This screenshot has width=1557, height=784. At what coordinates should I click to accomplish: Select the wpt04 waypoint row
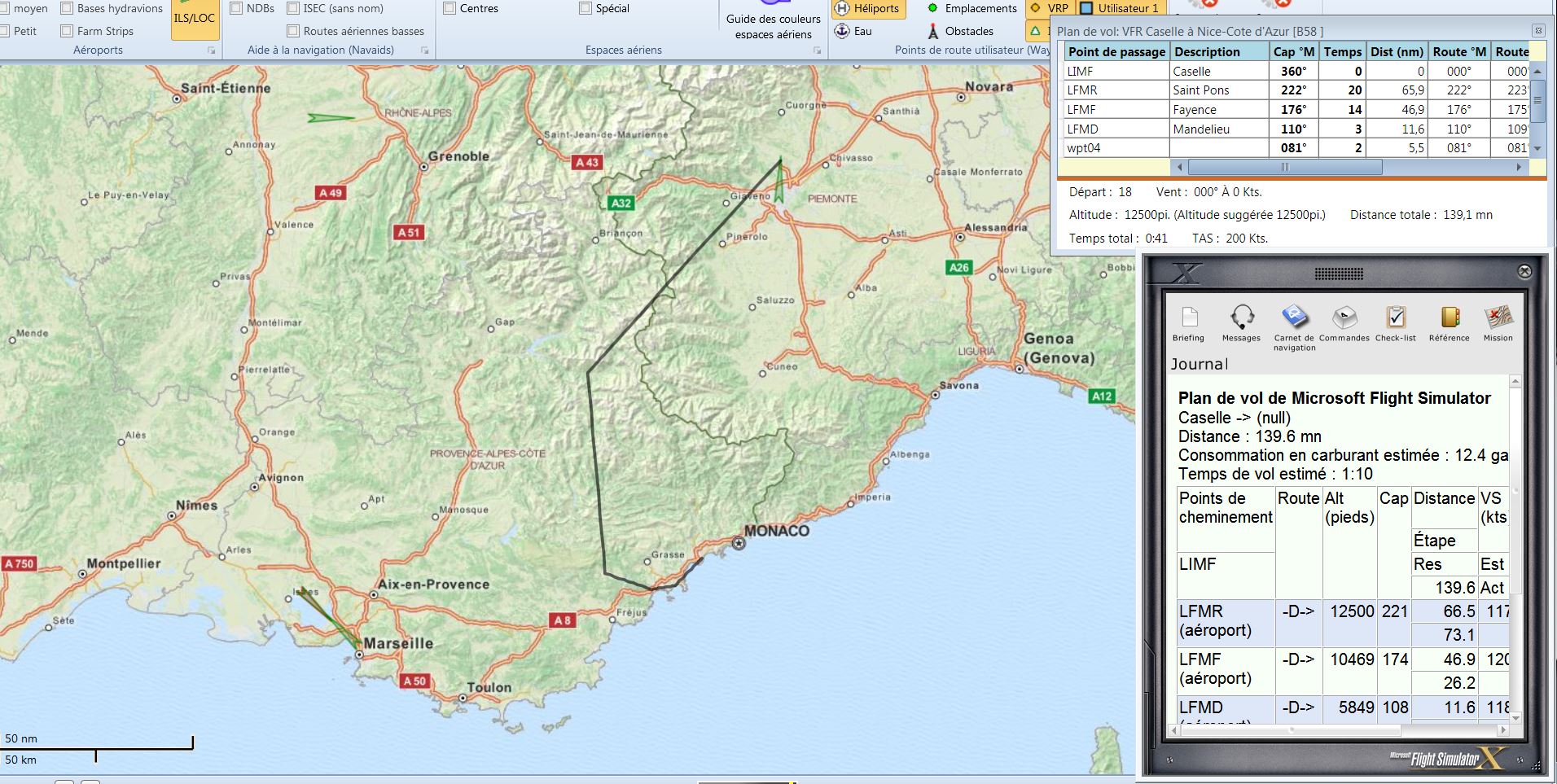(x=1297, y=148)
